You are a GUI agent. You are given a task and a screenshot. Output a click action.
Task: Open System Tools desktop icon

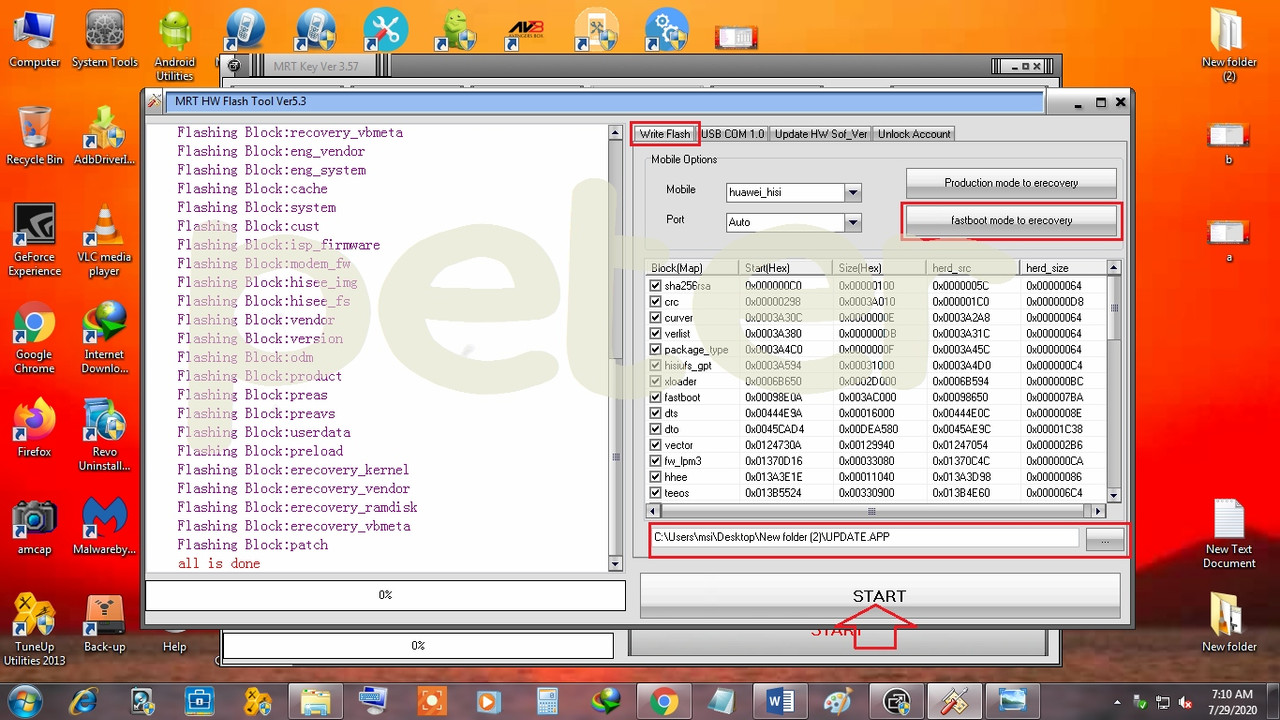(105, 40)
